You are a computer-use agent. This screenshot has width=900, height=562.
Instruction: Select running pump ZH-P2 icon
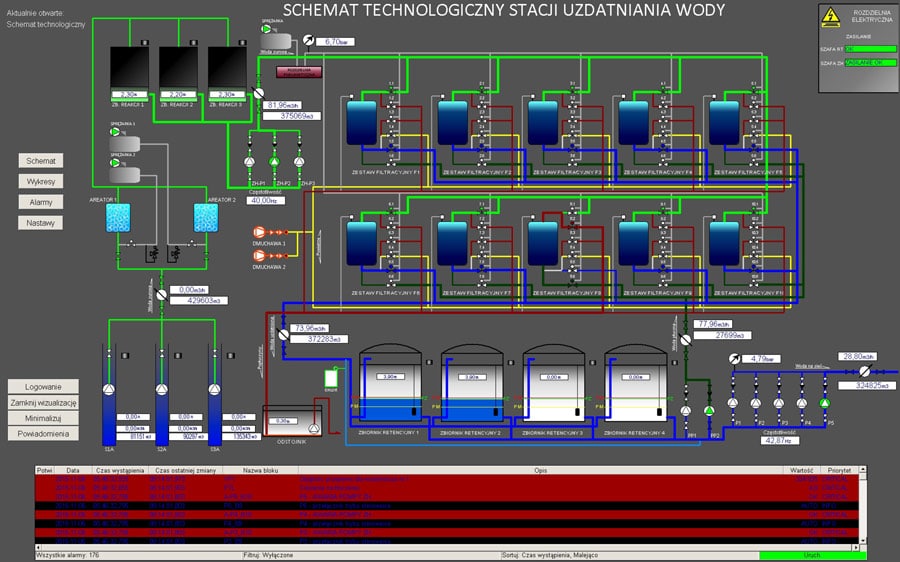click(x=274, y=162)
